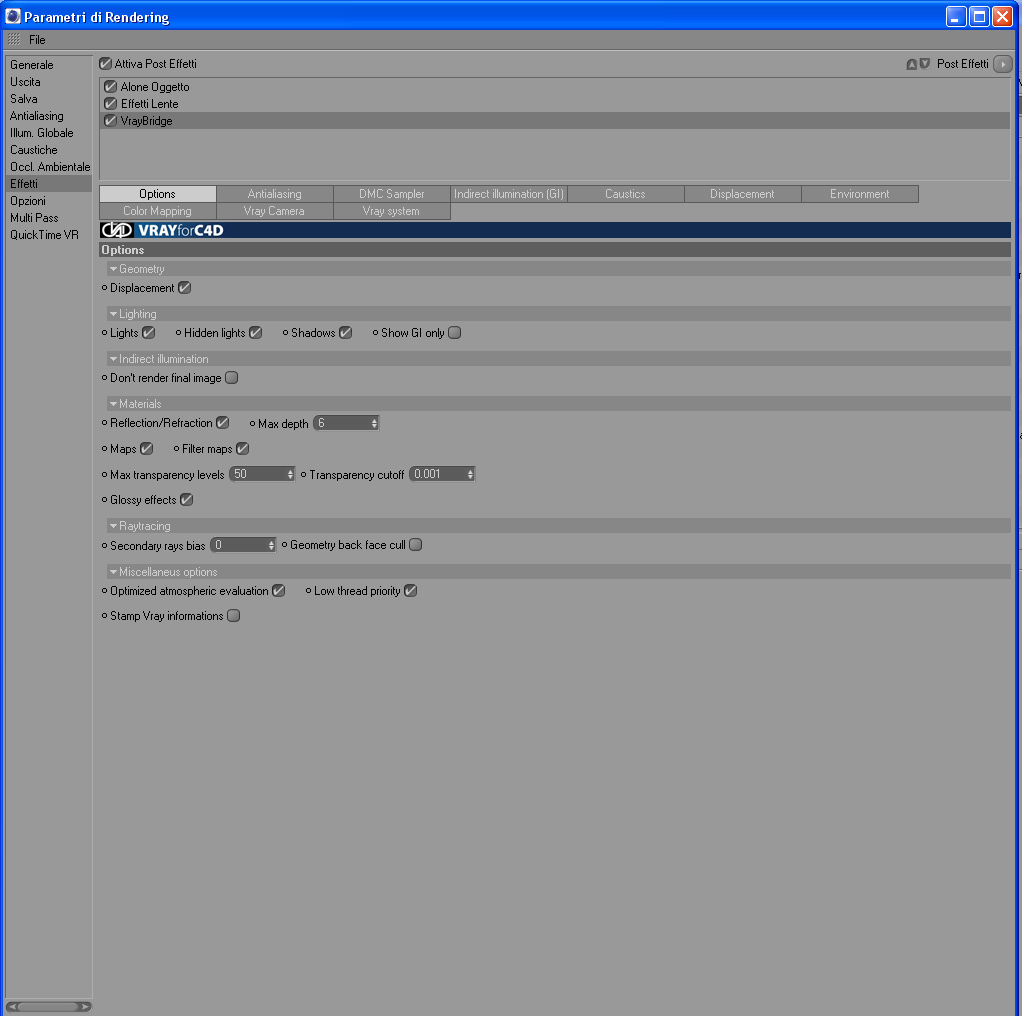This screenshot has width=1022, height=1016.
Task: Click the VRAYforC4D logo banner
Action: (555, 230)
